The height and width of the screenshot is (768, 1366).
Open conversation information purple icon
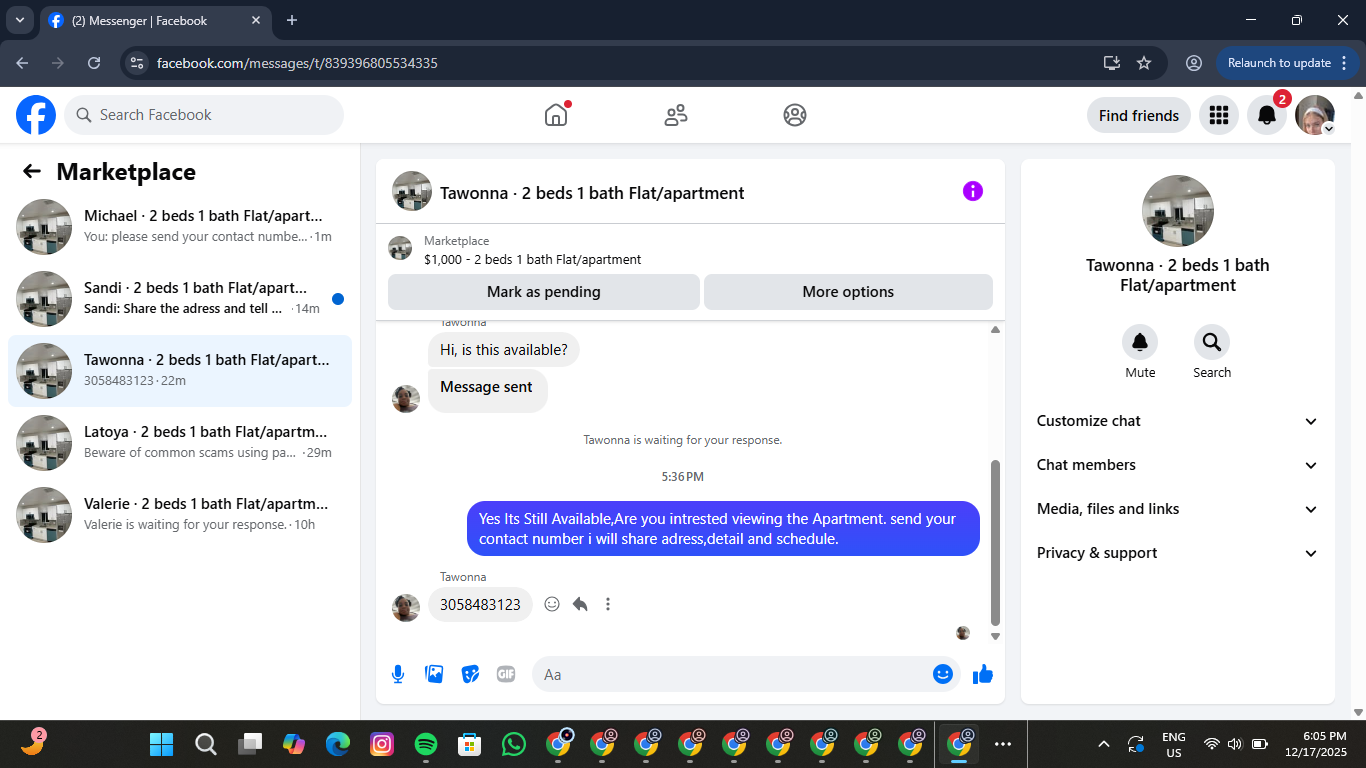coord(973,191)
